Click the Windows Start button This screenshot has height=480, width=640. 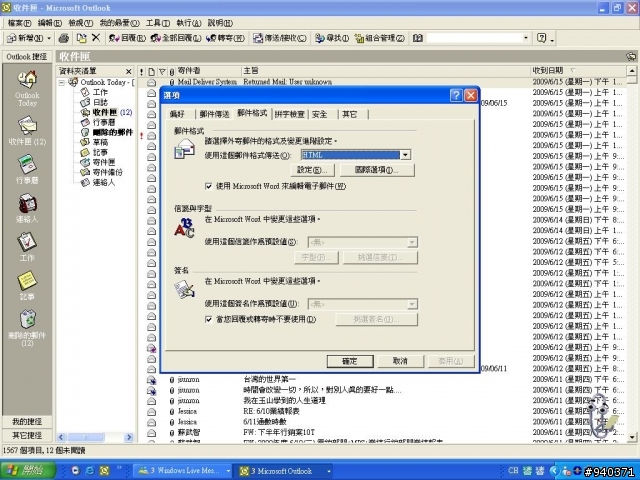(x=28, y=471)
